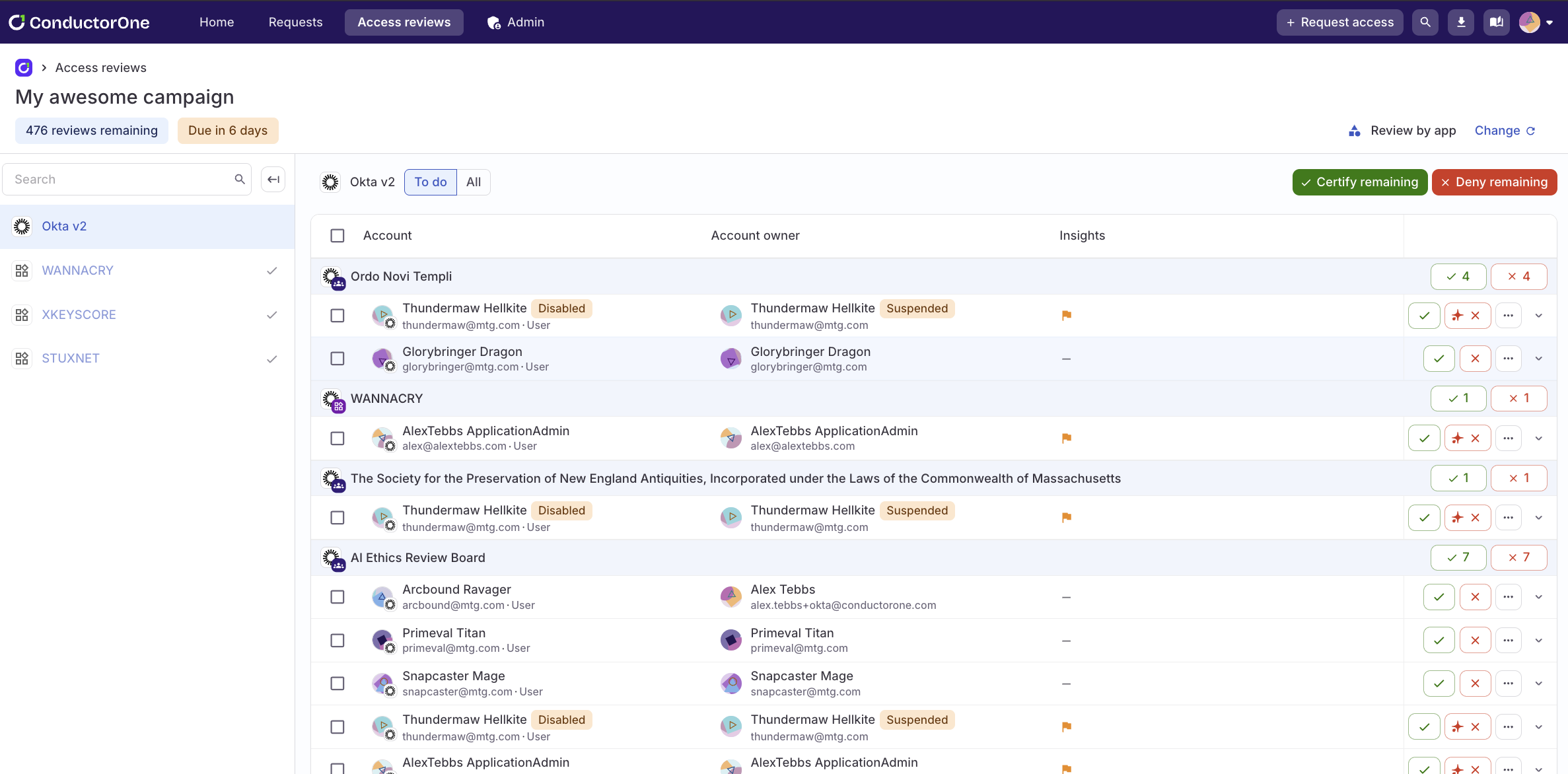The width and height of the screenshot is (1568, 774).
Task: Certify Glorybringer Dragon's access with the green checkmark
Action: 1439,358
